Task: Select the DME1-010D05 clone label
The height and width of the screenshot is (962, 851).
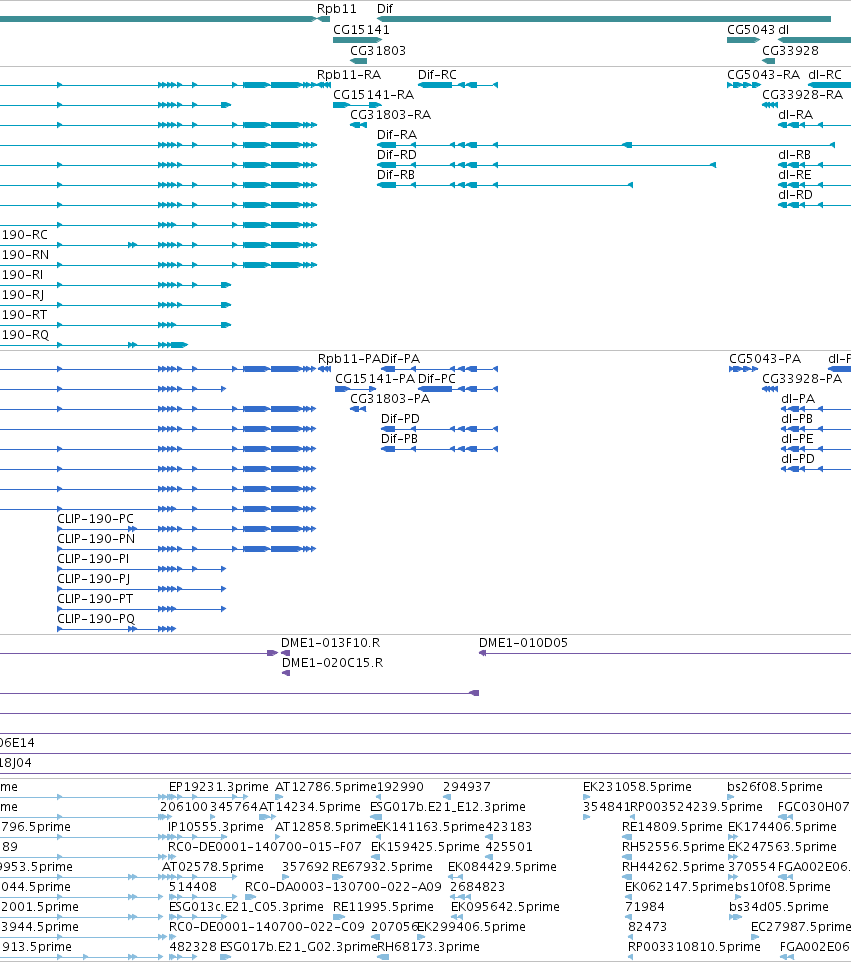Action: coord(523,642)
